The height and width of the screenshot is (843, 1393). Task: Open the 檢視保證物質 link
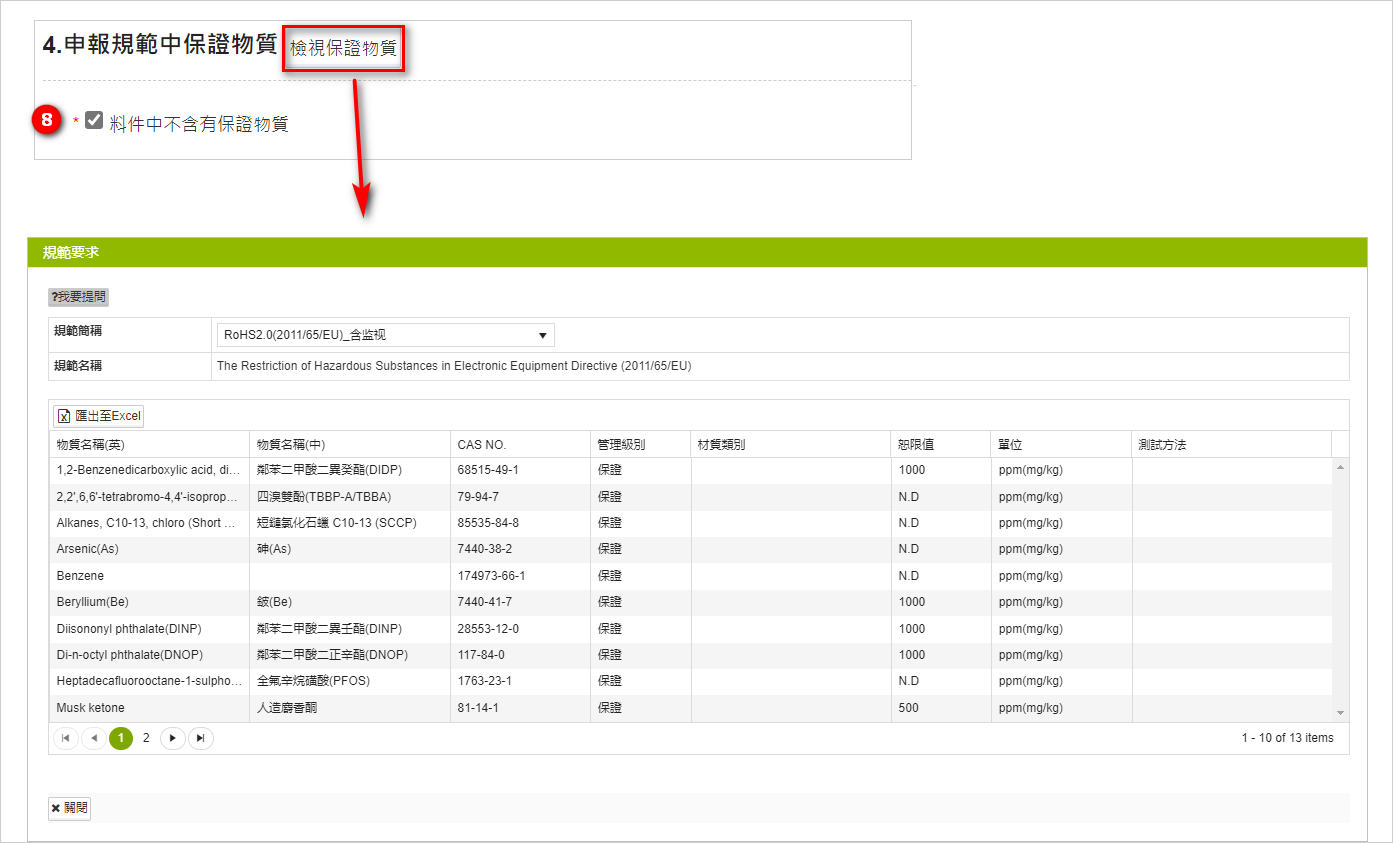[x=343, y=47]
